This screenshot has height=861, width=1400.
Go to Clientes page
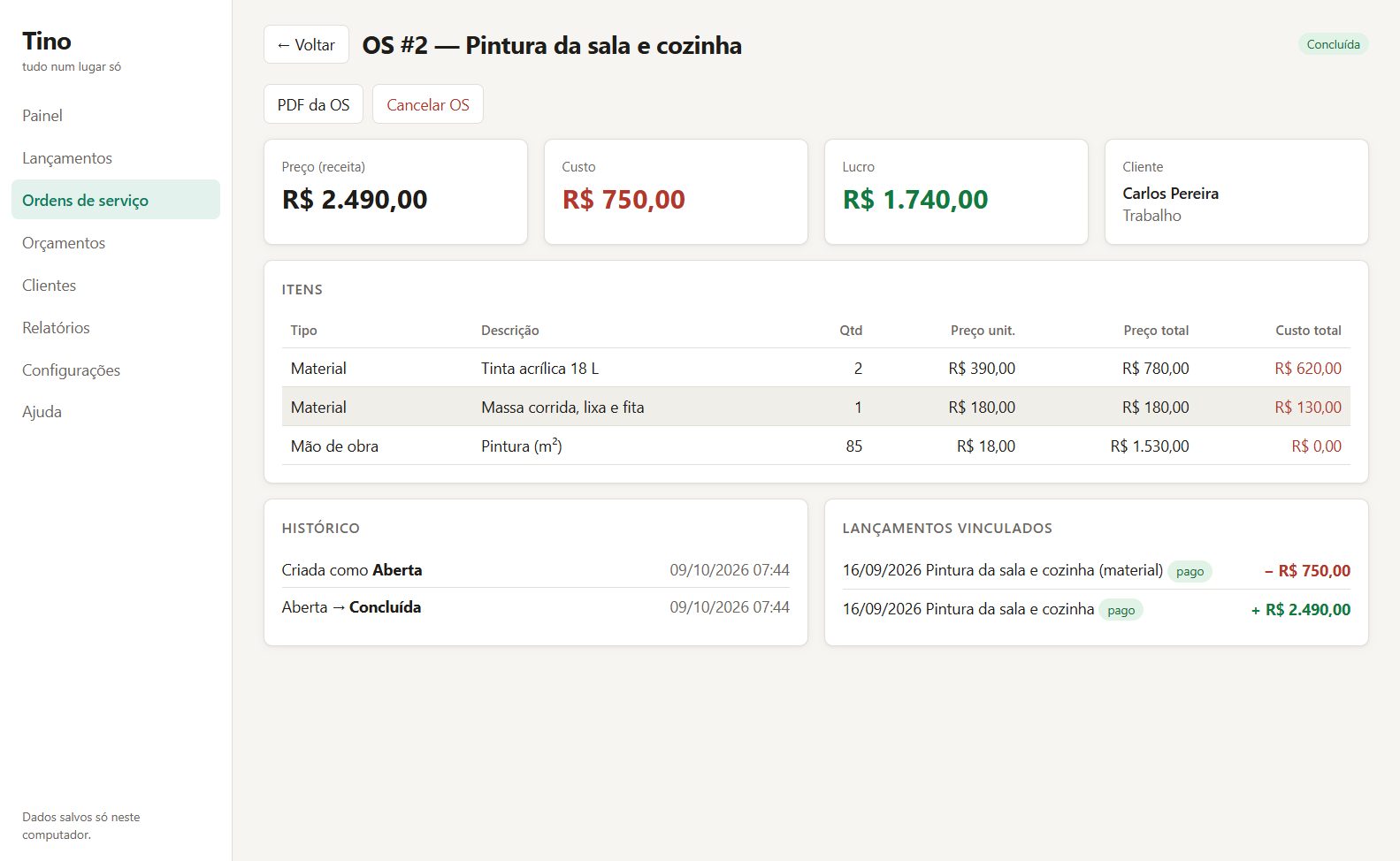click(116, 286)
